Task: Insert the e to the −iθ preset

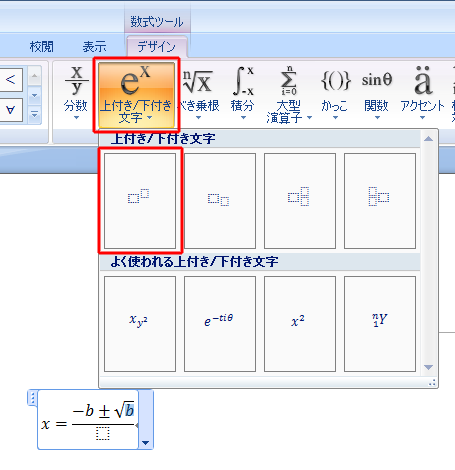Action: [x=220, y=324]
